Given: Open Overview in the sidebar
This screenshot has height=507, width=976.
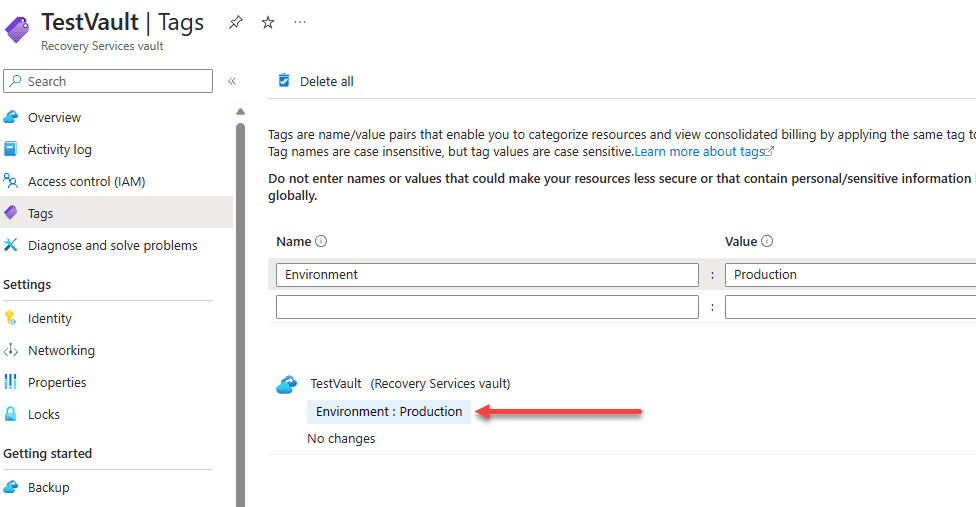Looking at the screenshot, I should [54, 118].
